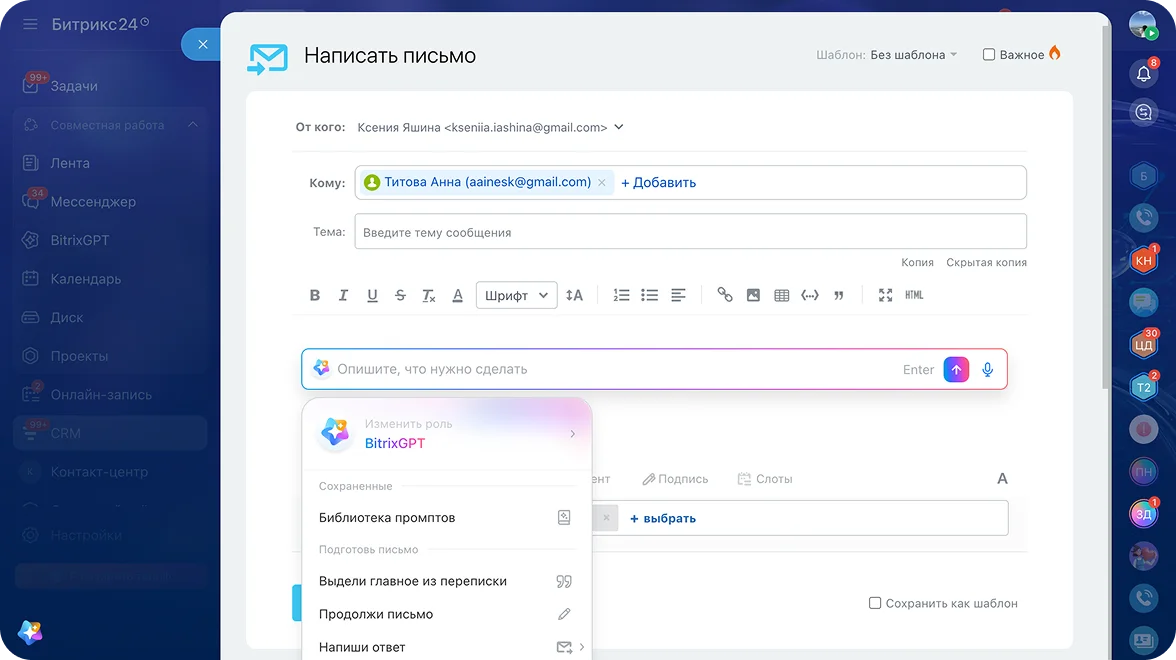
Task: Close the compose letter slider
Action: pos(202,44)
